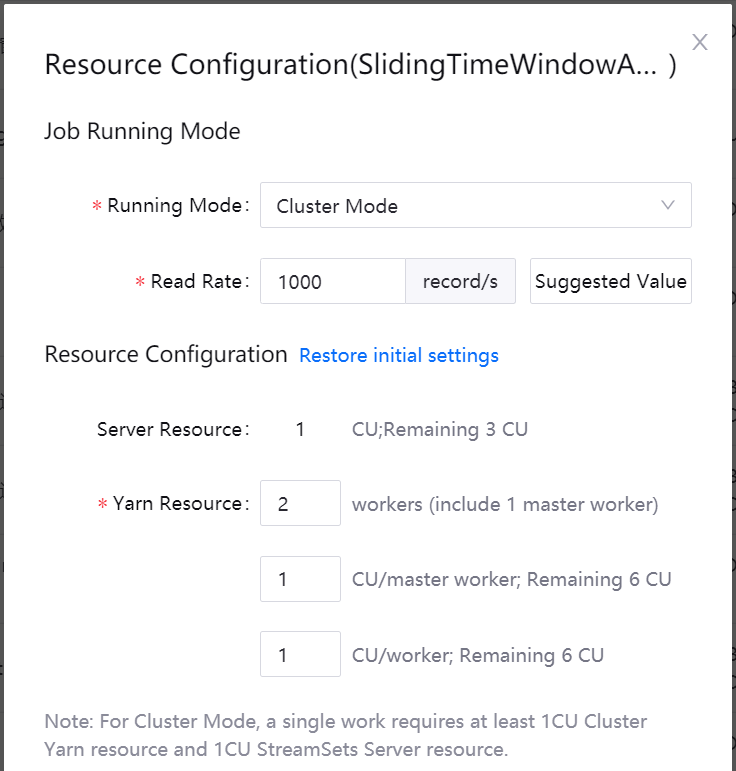Edit the CU/master worker value field
This screenshot has height=771, width=736.
click(300, 580)
